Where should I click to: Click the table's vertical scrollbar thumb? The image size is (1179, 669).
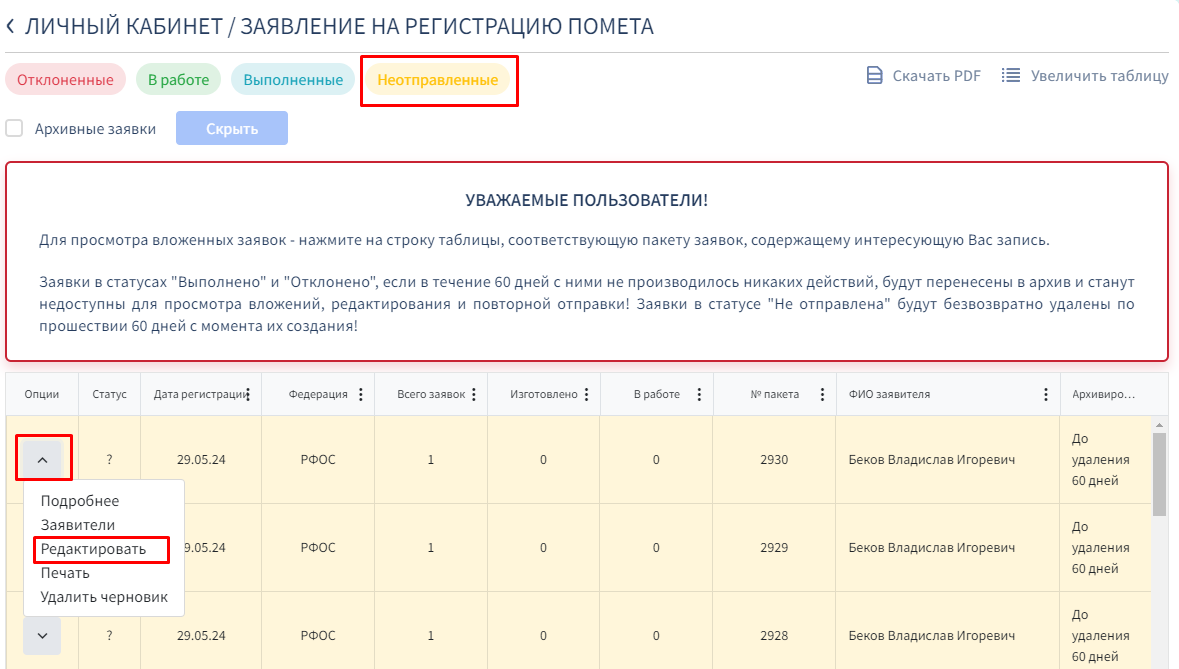tap(1159, 474)
